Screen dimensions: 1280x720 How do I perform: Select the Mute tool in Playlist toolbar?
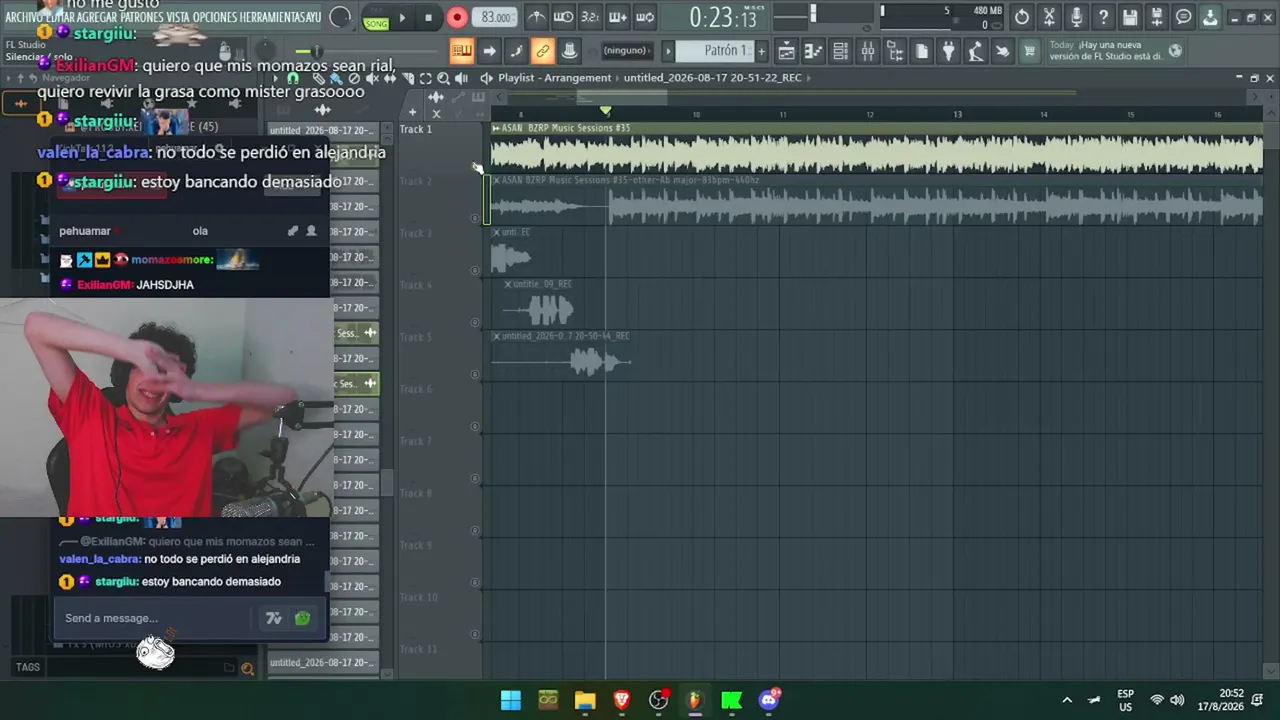click(372, 78)
